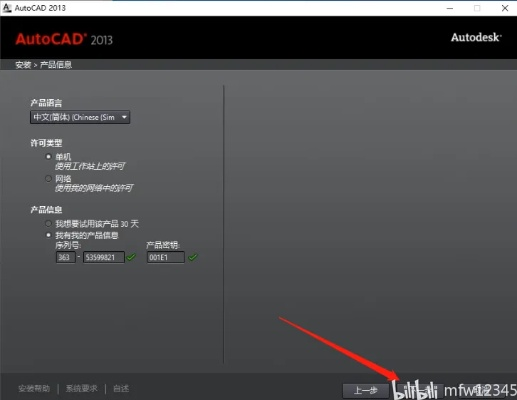The image size is (517, 400).
Task: Click the 许可类型 heading
Action: pyautogui.click(x=46, y=143)
